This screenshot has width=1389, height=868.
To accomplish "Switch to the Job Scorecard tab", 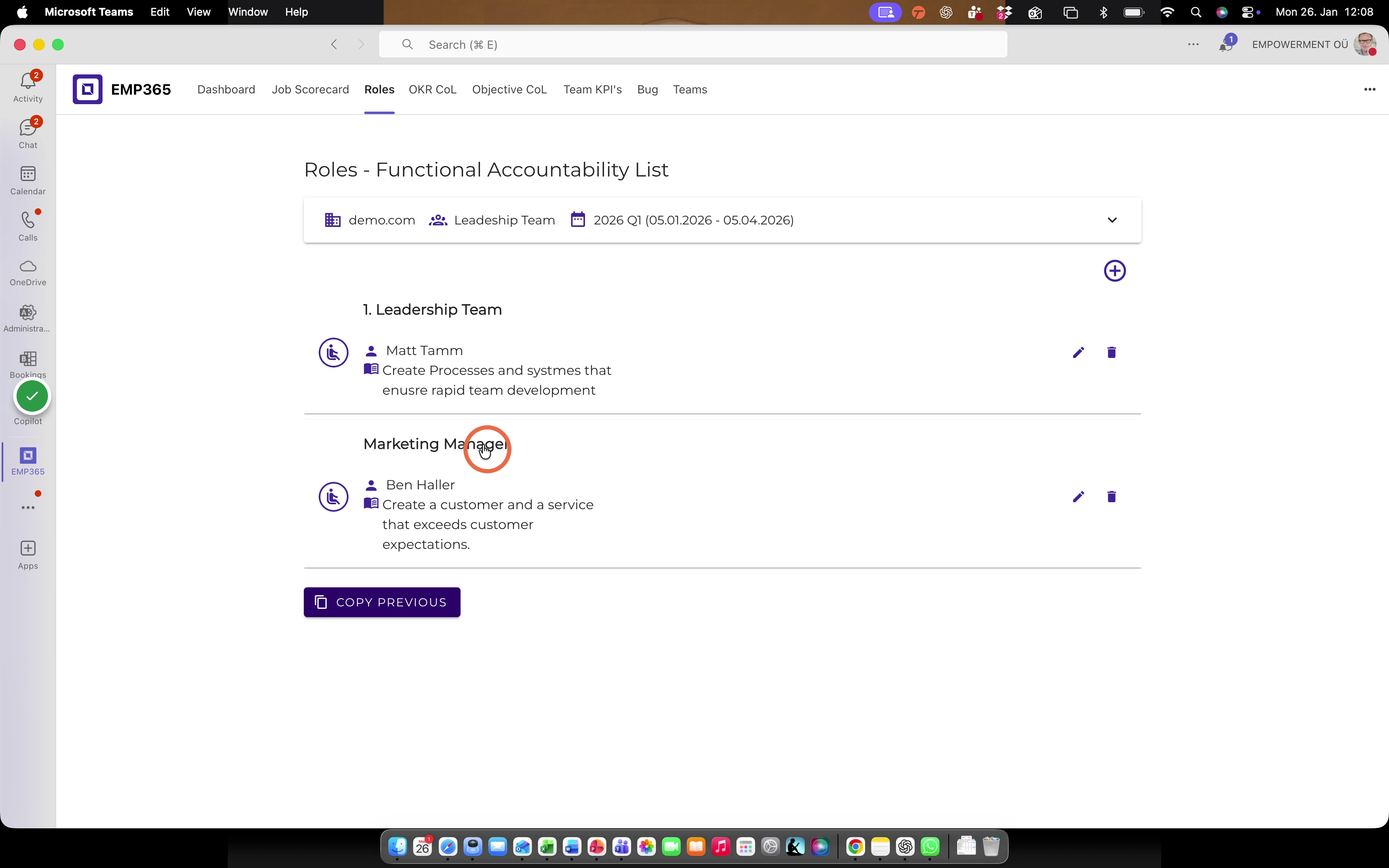I will coord(310,90).
